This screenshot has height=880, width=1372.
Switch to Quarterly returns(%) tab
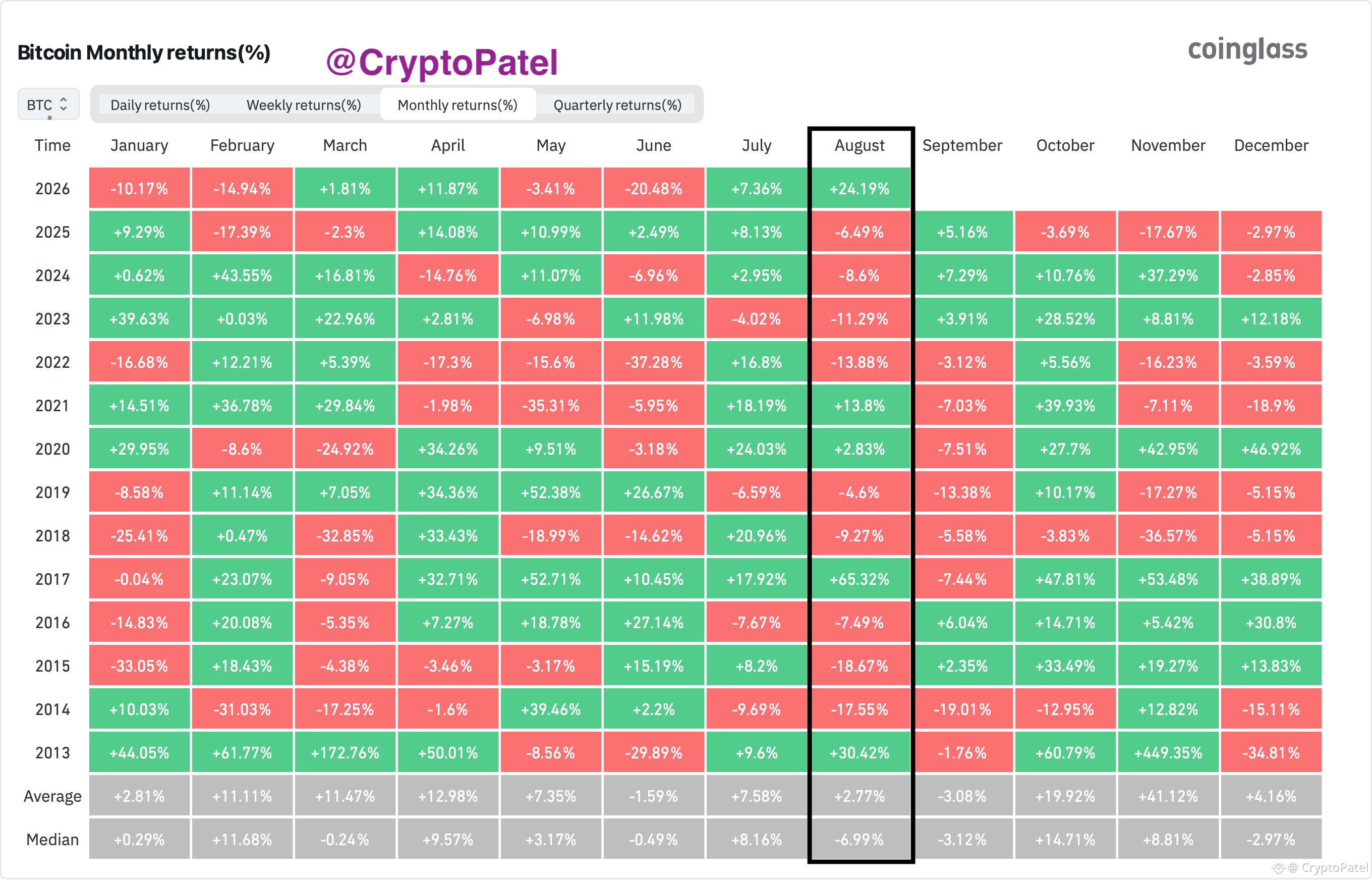point(617,105)
